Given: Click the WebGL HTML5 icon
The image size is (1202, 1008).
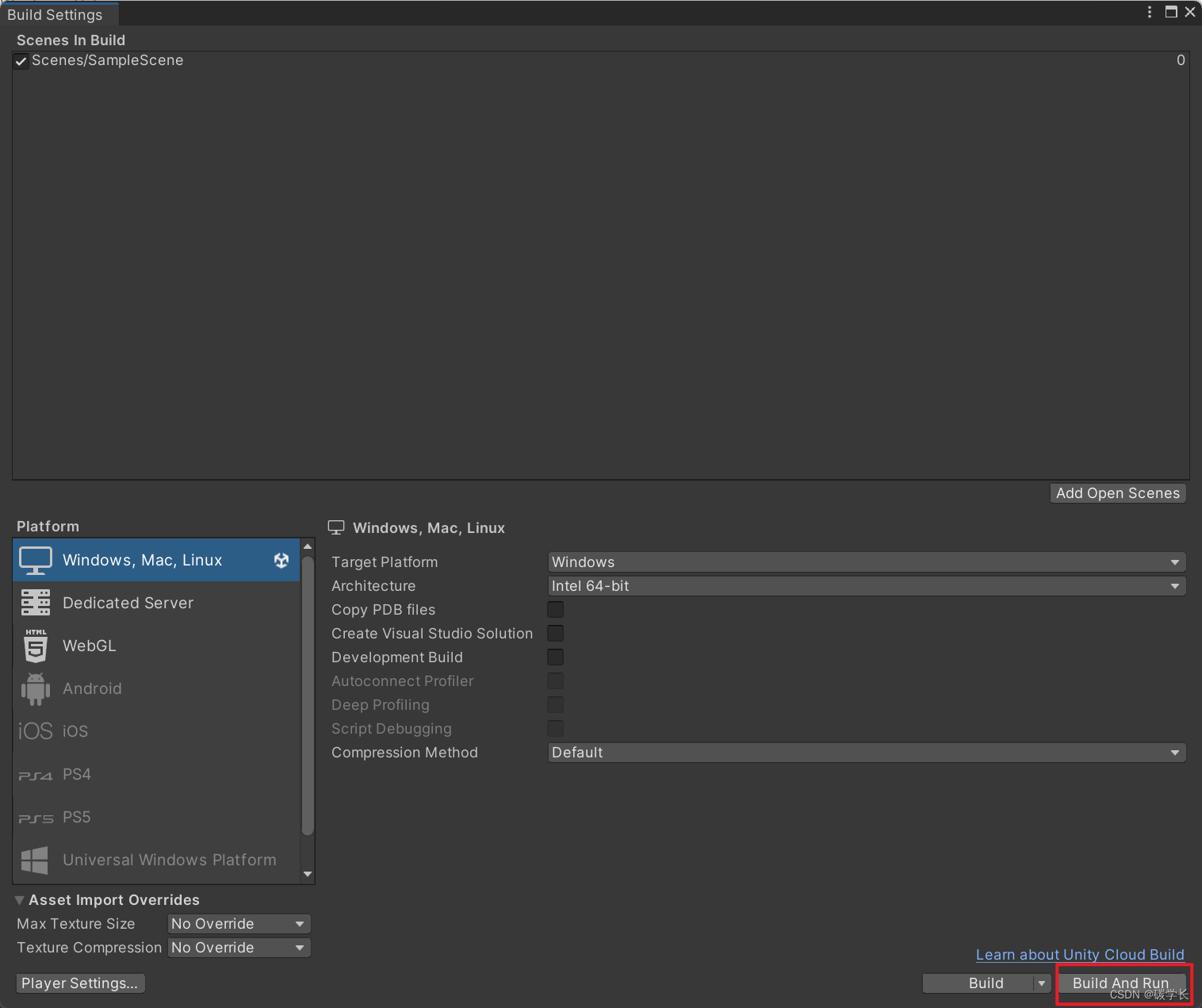Looking at the screenshot, I should click(x=36, y=646).
